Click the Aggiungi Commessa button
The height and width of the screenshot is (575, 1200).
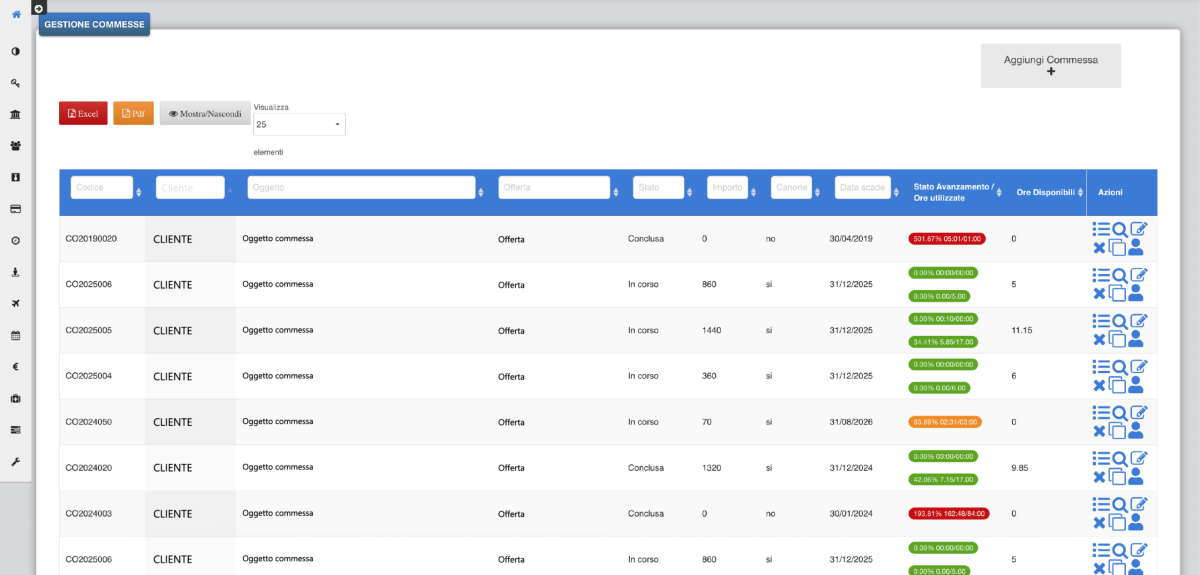[1051, 65]
